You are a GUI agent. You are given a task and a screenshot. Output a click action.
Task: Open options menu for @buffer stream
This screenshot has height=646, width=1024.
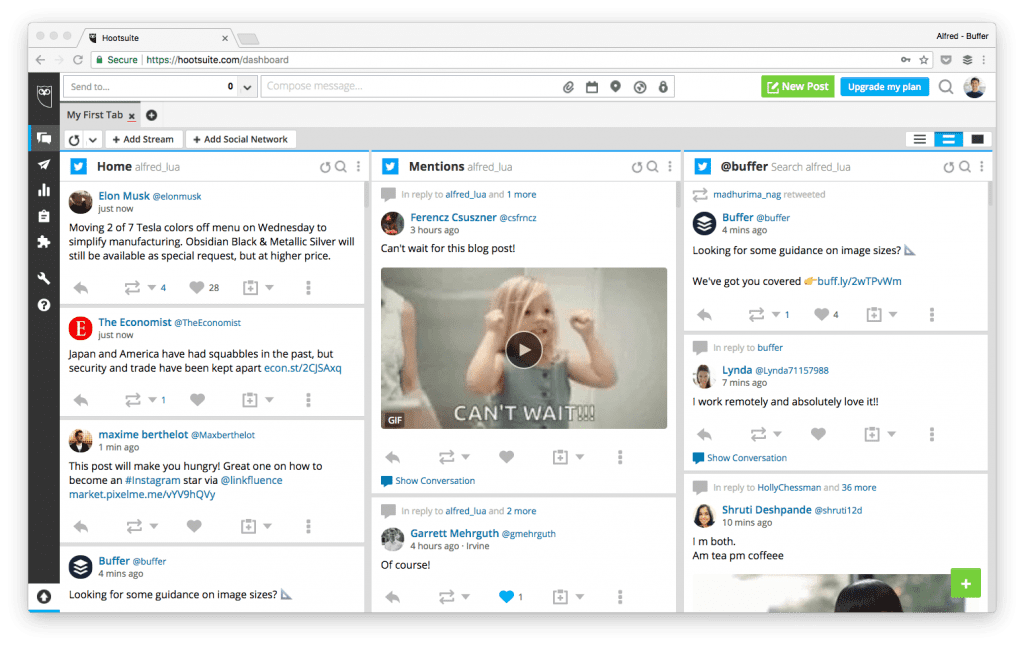coord(982,167)
